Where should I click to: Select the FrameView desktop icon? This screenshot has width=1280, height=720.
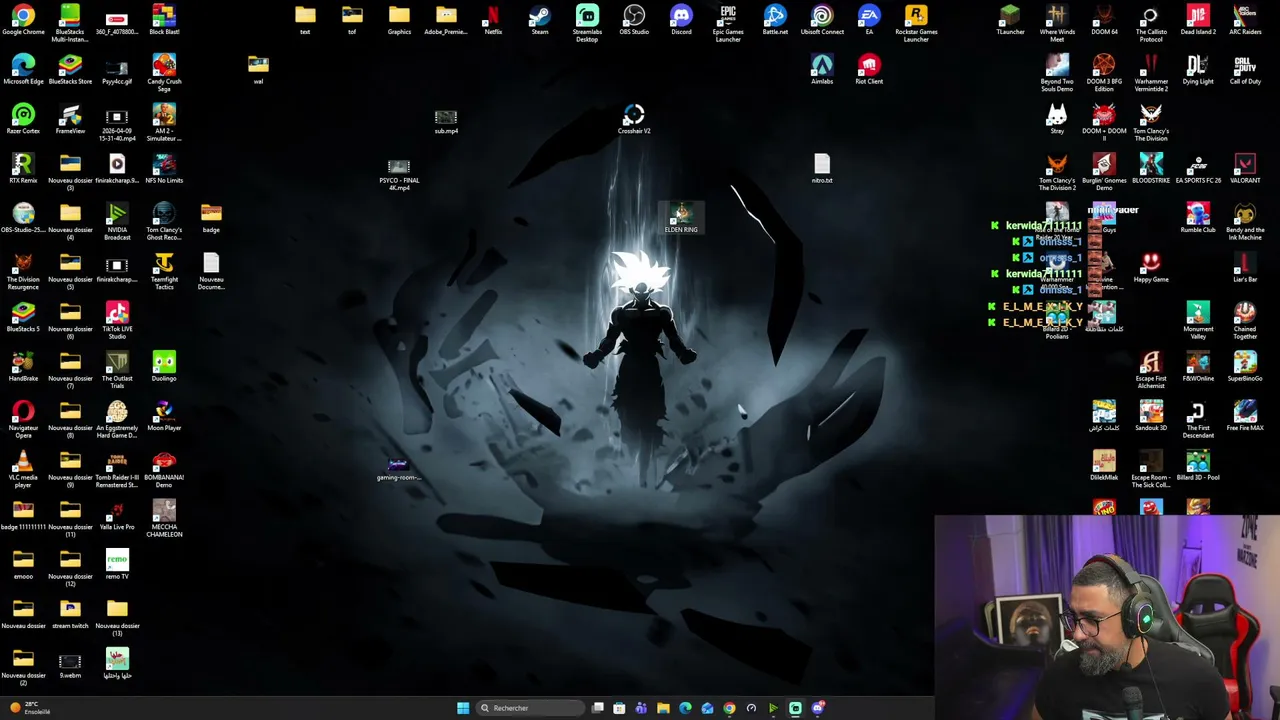[x=70, y=119]
